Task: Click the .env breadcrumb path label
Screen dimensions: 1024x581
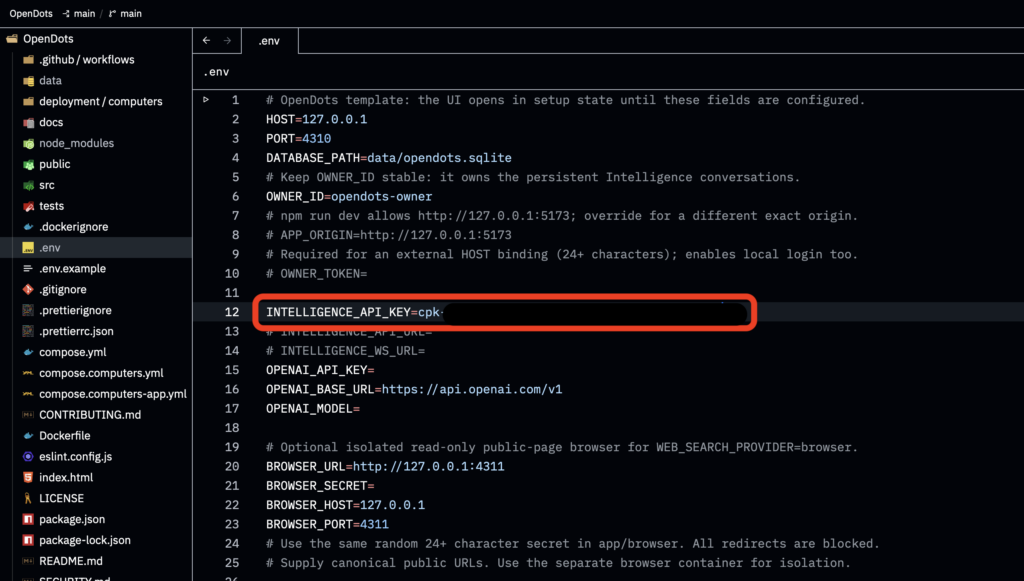Action: point(216,72)
